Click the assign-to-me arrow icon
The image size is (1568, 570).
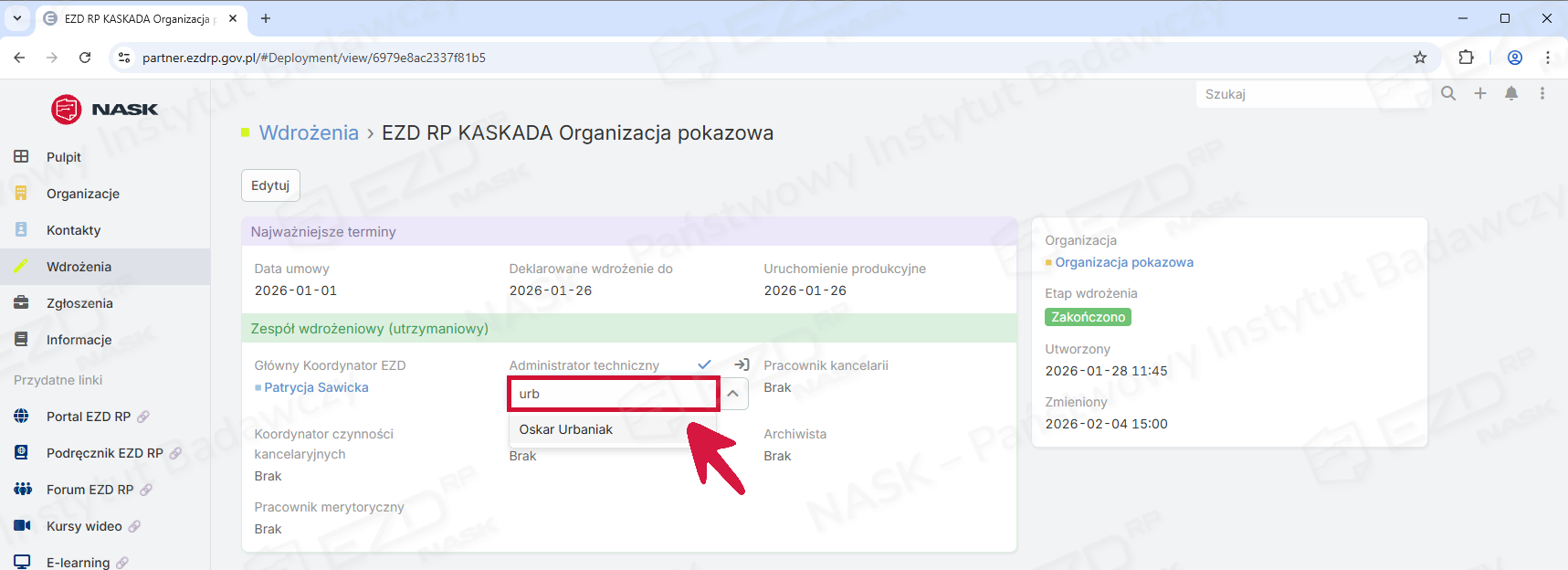(742, 364)
